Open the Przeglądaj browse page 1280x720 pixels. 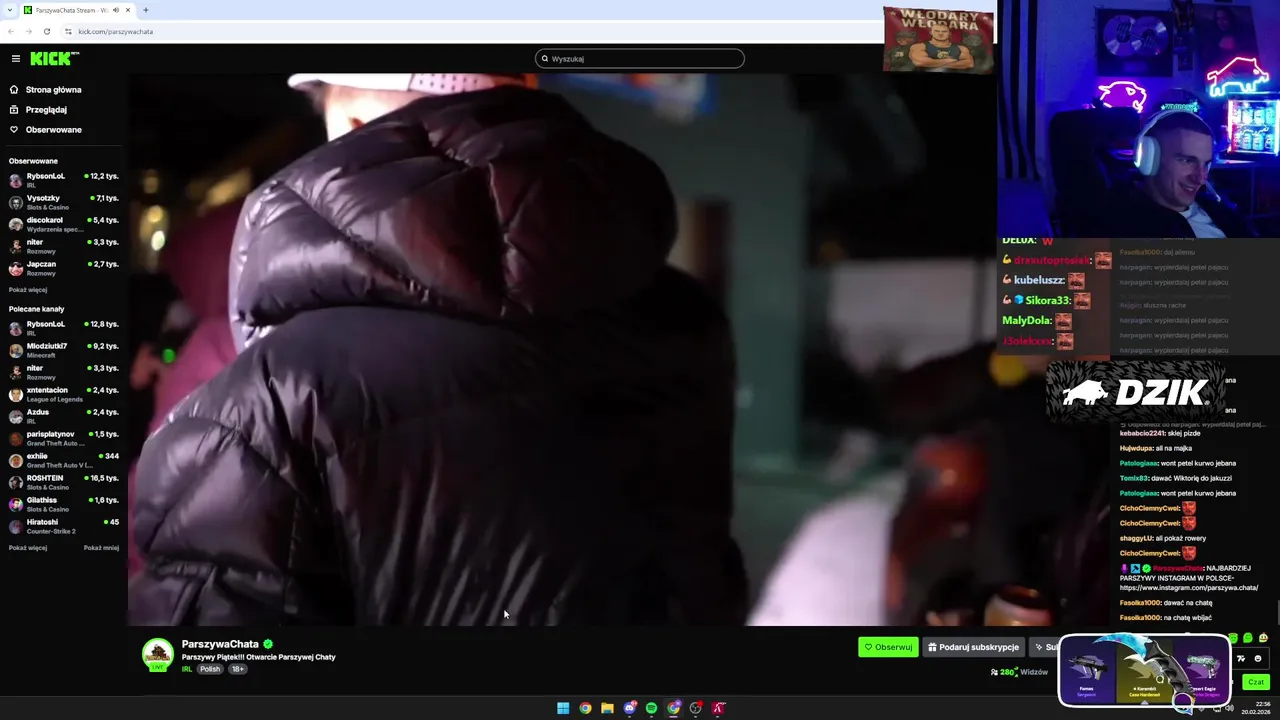tap(46, 110)
